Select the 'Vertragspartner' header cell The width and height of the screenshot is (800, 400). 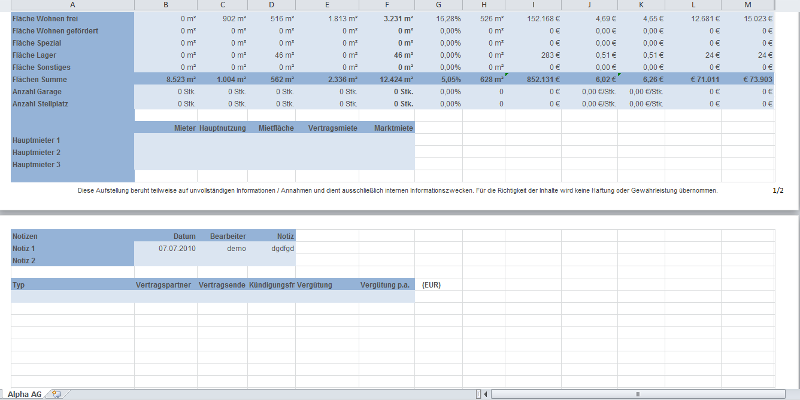coord(166,285)
